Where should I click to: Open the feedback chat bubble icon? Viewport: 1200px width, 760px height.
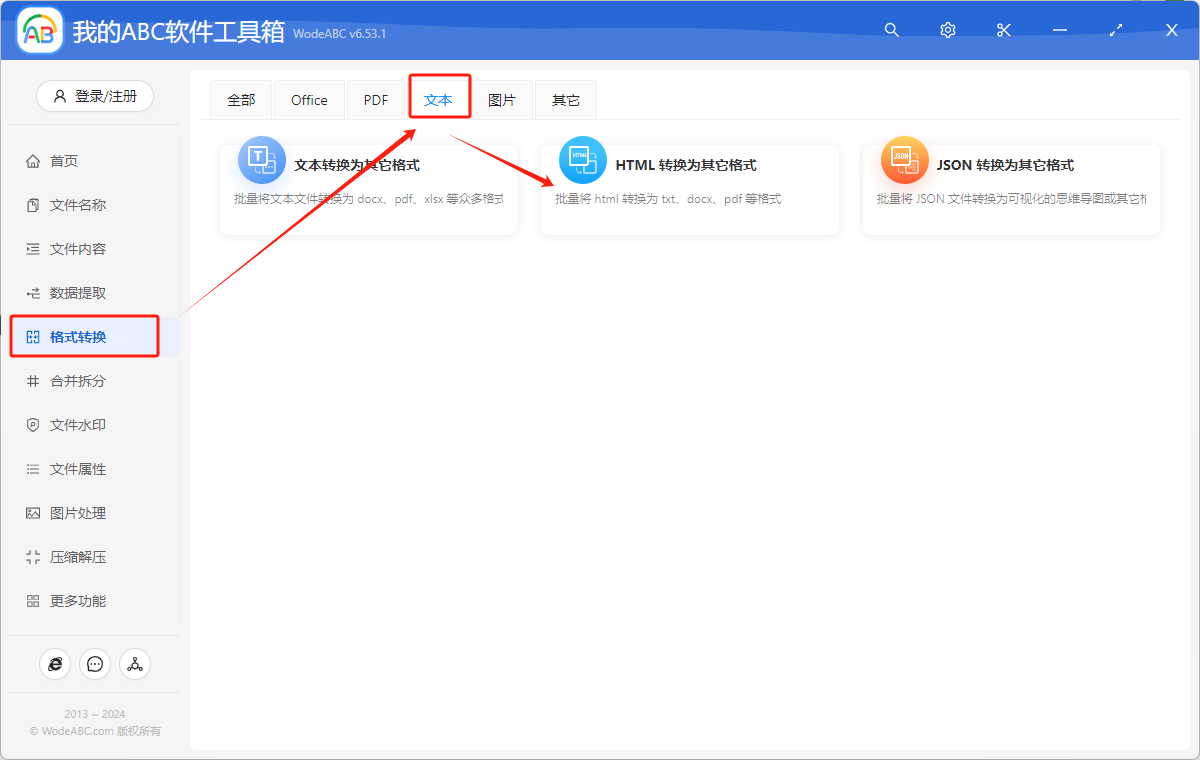point(95,663)
